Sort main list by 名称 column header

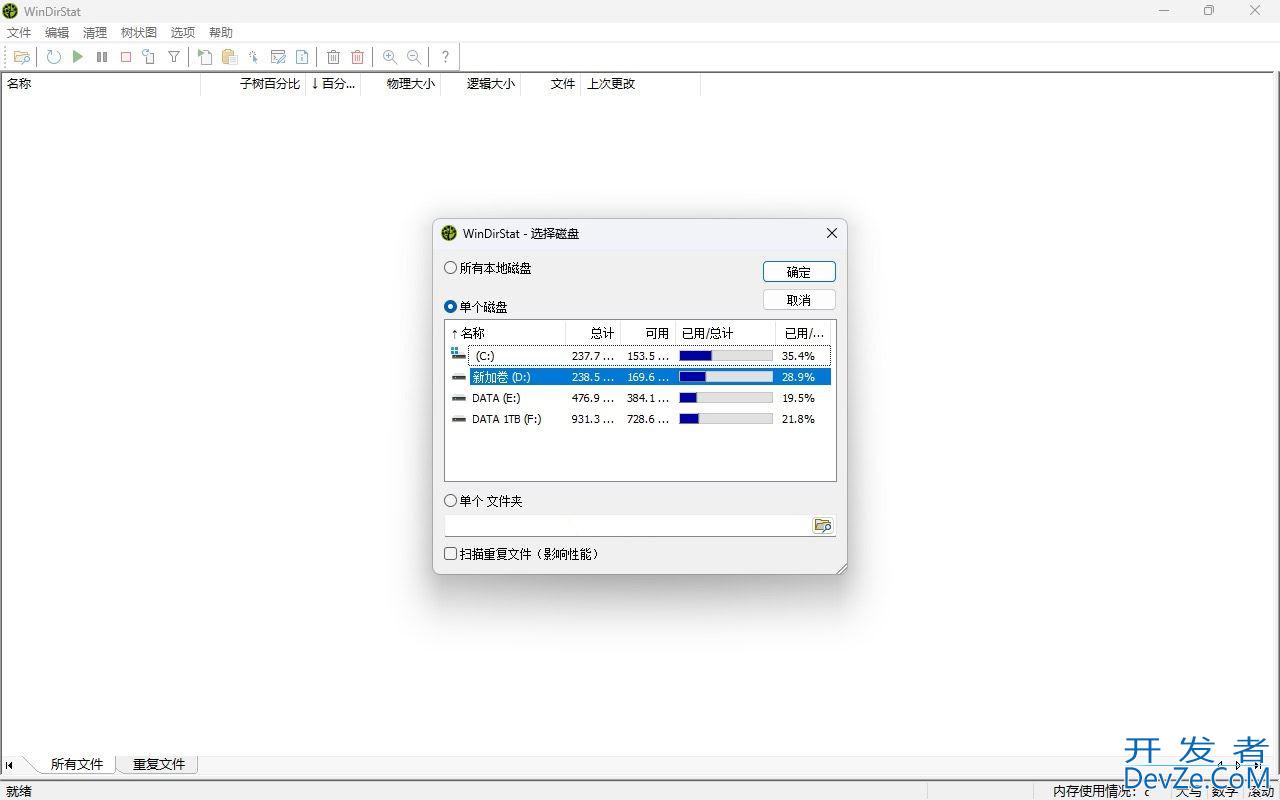point(100,84)
